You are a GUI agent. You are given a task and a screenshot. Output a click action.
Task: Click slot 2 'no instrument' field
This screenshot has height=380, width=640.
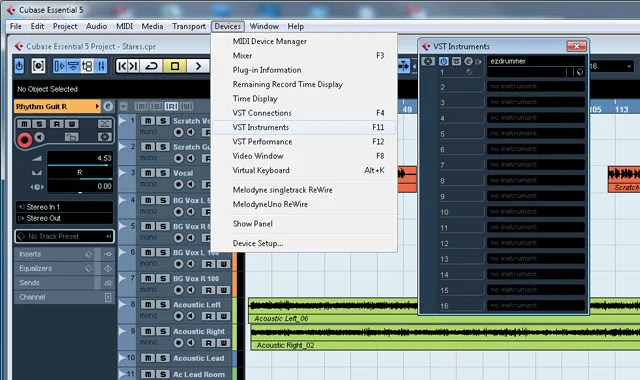536,87
